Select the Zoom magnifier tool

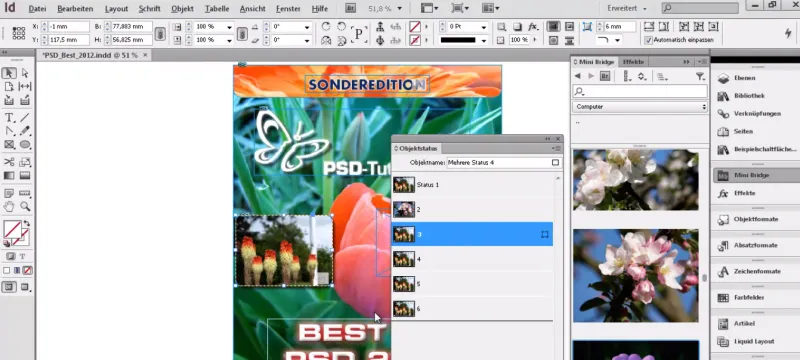(25, 207)
